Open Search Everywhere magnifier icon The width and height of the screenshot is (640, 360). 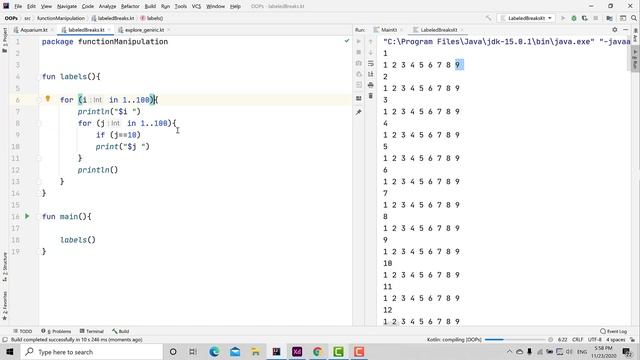pyautogui.click(x=634, y=18)
